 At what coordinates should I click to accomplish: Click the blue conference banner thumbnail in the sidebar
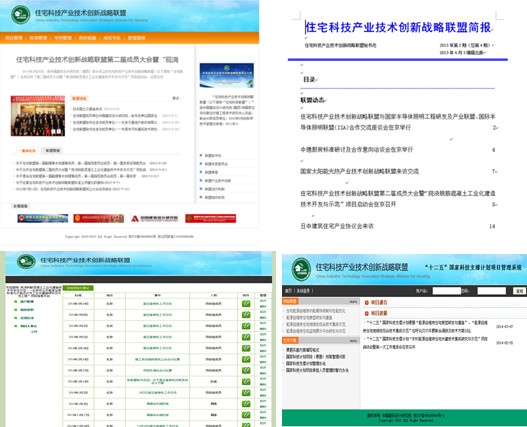(227, 75)
